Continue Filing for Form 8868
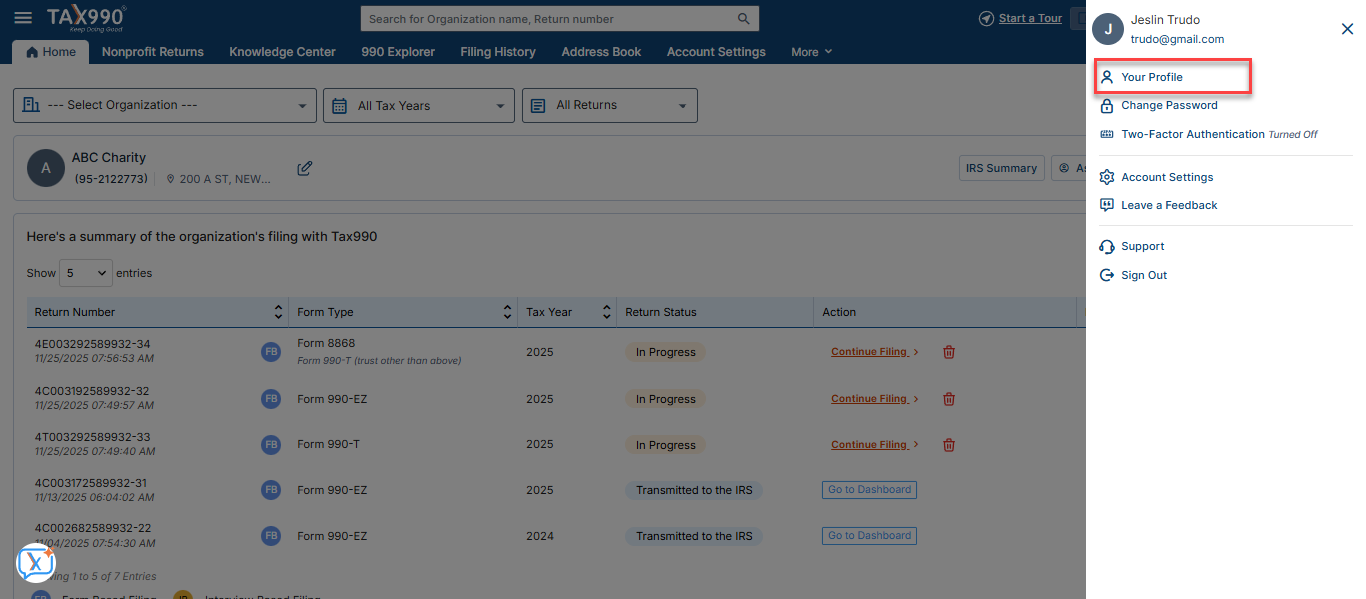1366x599 pixels. tap(875, 352)
